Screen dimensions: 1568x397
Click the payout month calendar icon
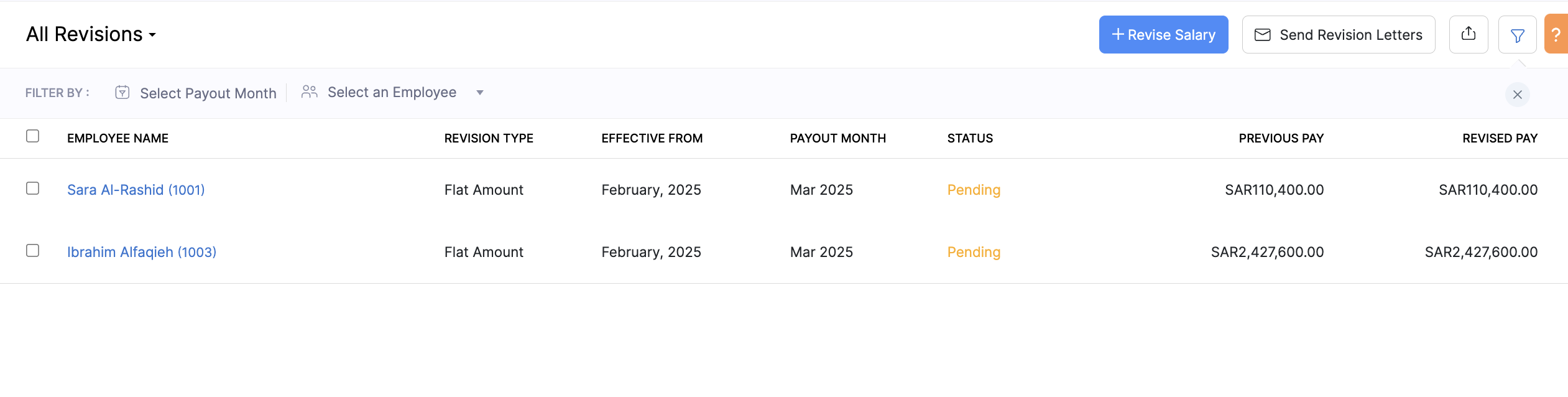[122, 93]
